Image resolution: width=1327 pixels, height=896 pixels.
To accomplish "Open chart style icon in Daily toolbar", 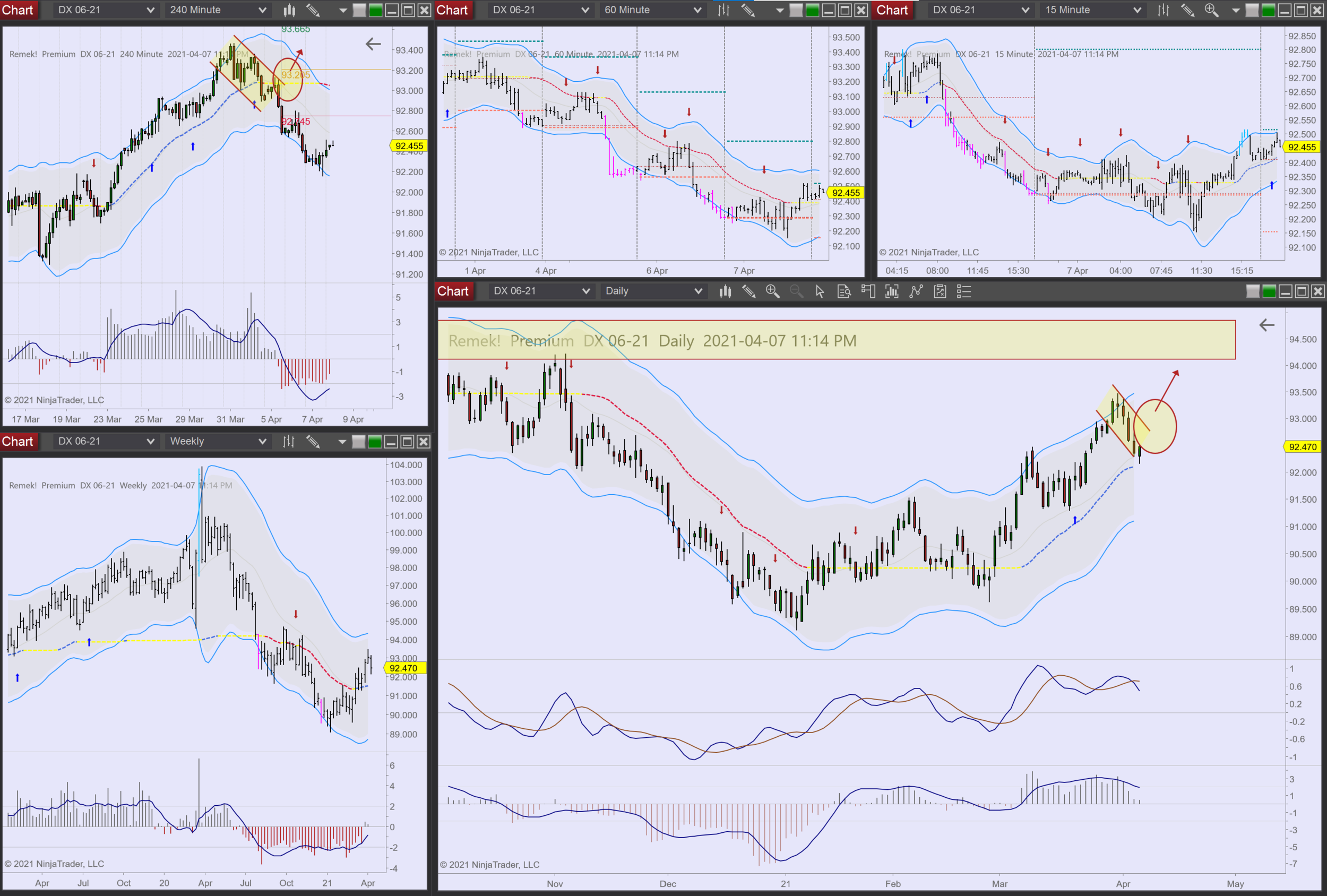I will pos(725,291).
